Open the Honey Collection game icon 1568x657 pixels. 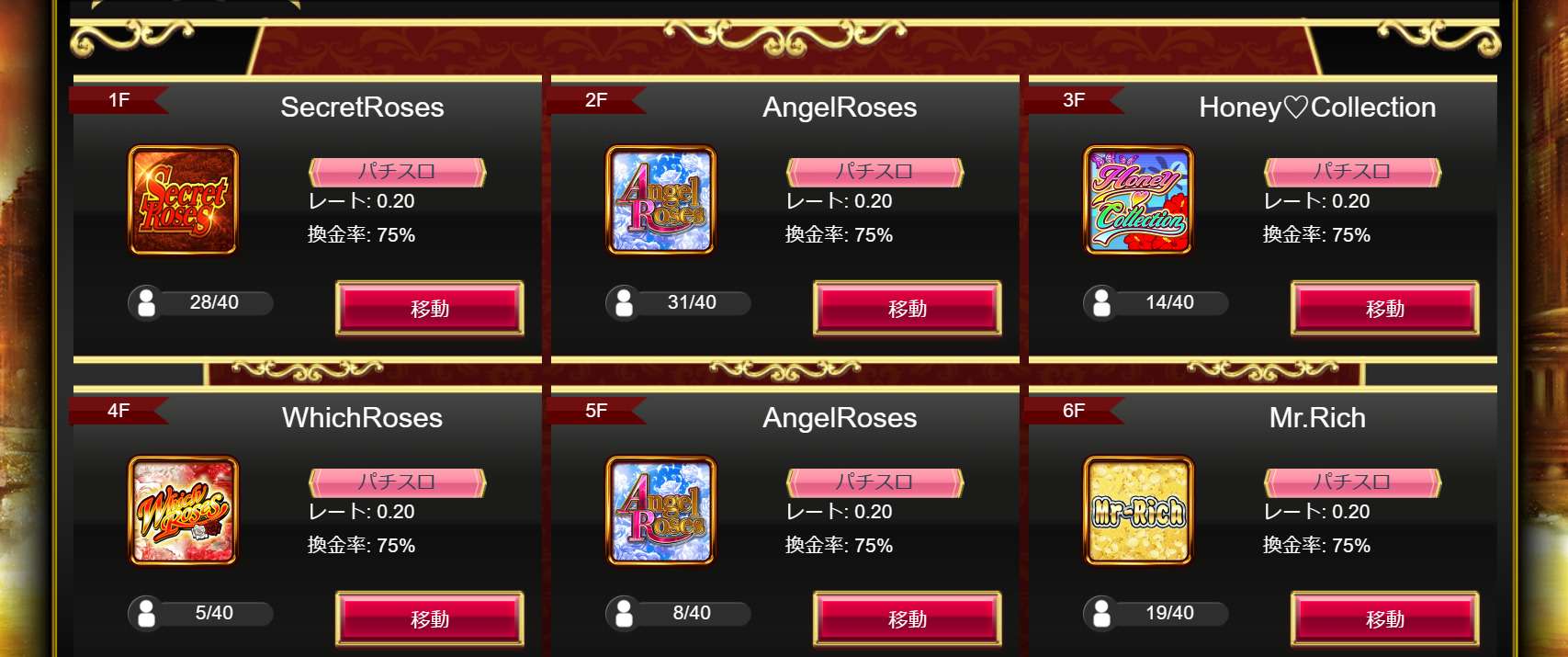pos(1138,199)
